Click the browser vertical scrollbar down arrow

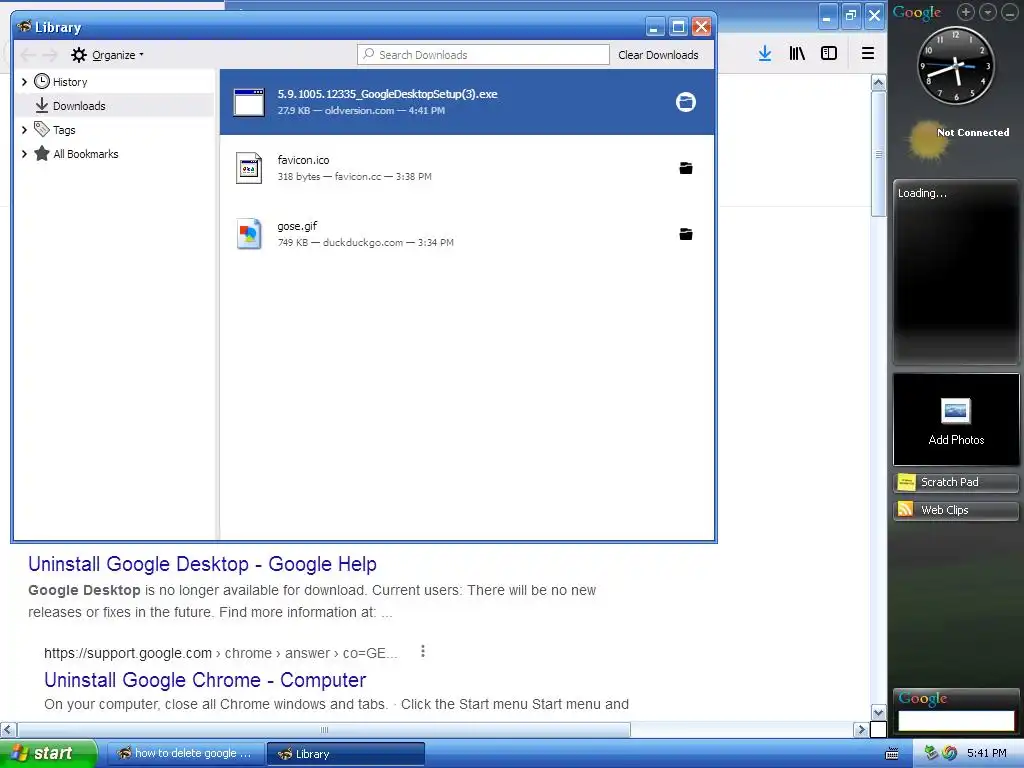[x=878, y=712]
